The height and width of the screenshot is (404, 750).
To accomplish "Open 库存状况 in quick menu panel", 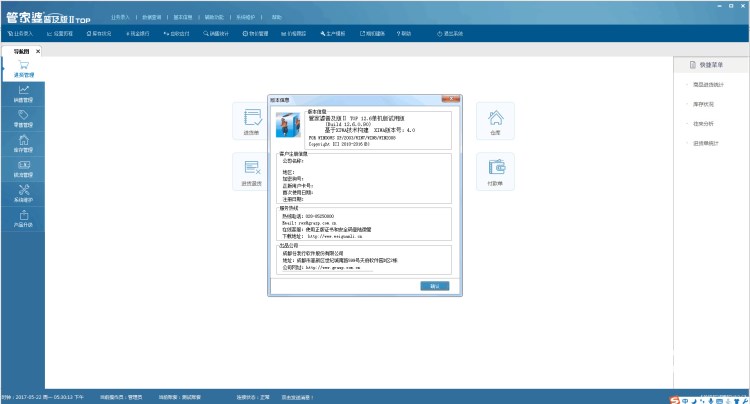I will 703,104.
